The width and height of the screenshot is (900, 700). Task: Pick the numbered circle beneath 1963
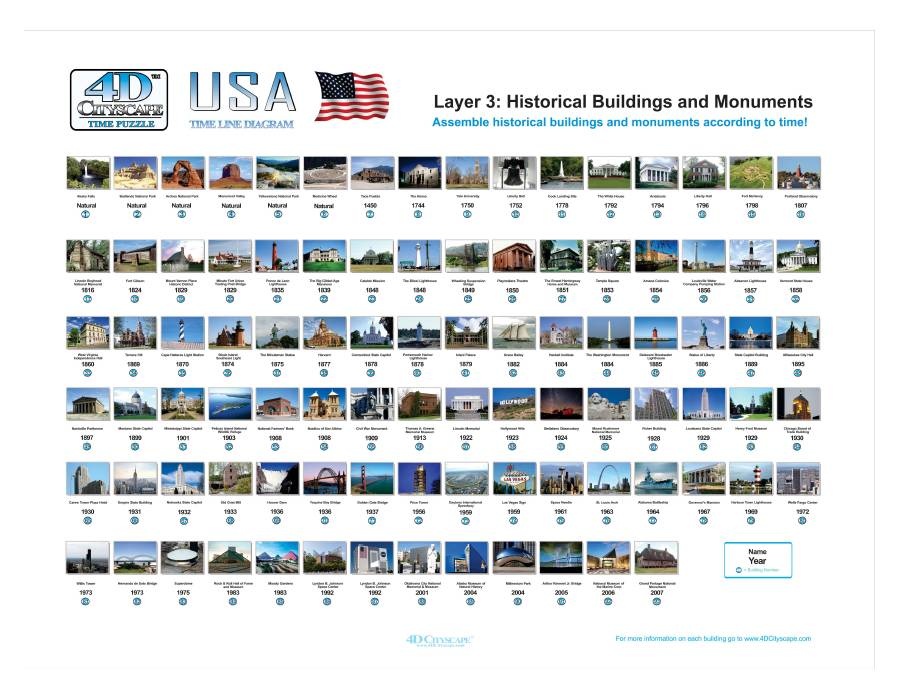click(x=606, y=521)
